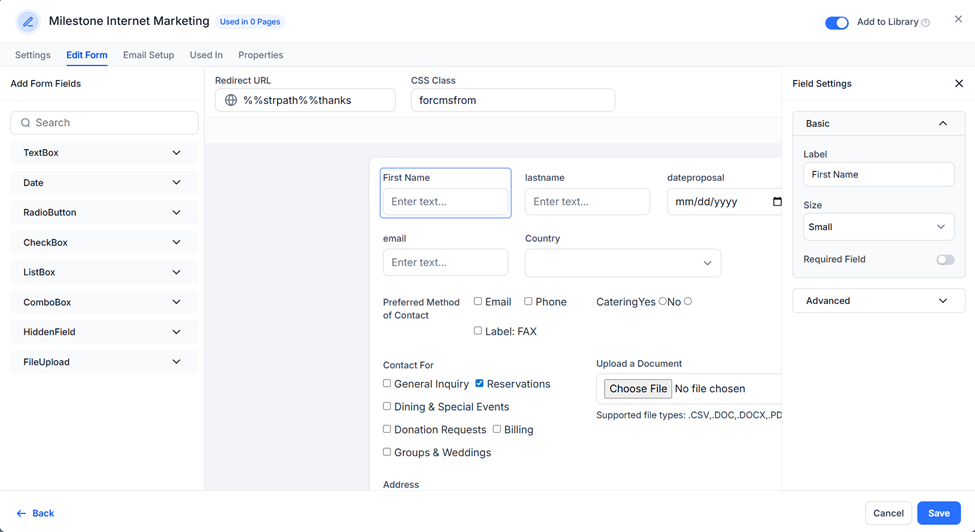975x532 pixels.
Task: Select the Edit Form tab
Action: tap(86, 55)
